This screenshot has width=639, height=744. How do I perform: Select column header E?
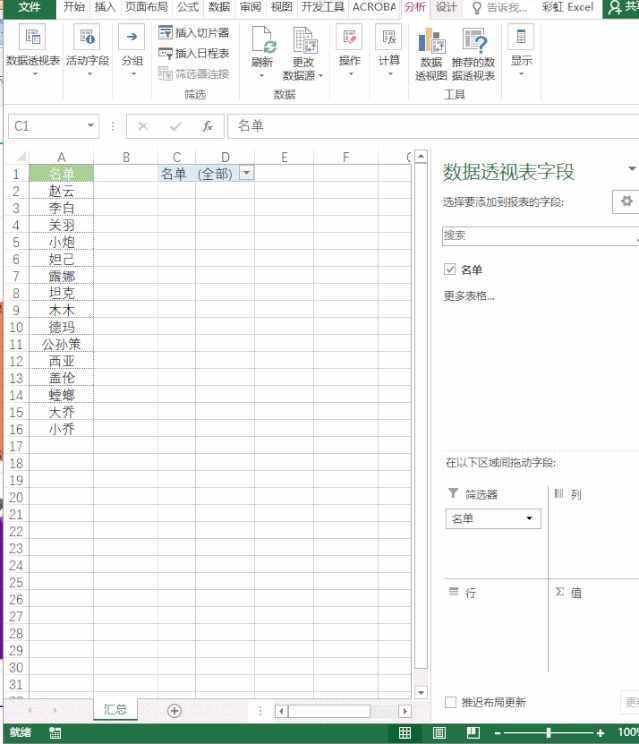[284, 157]
